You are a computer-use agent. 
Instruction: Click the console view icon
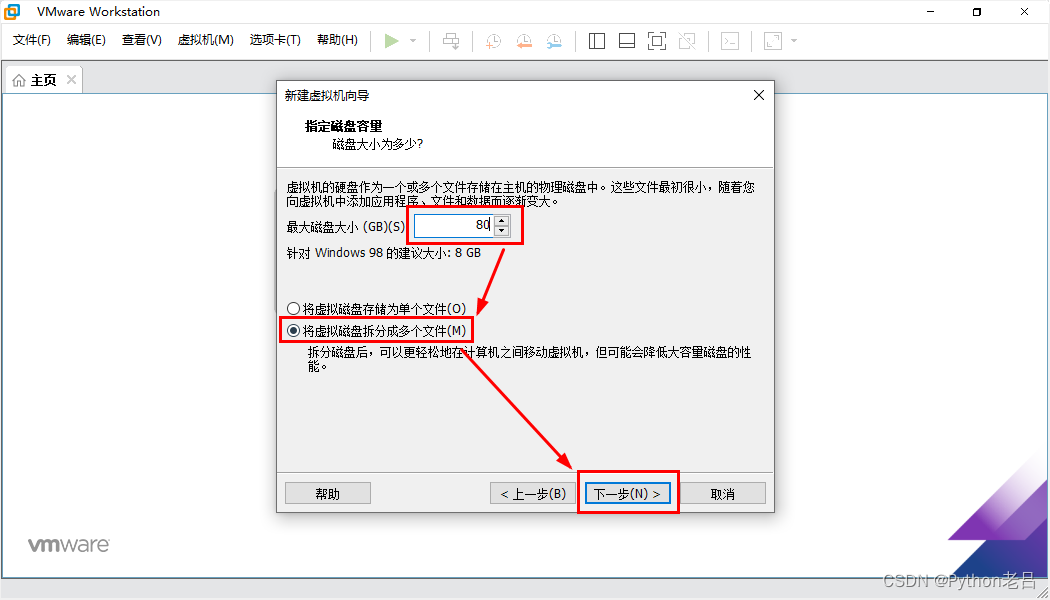click(x=730, y=41)
